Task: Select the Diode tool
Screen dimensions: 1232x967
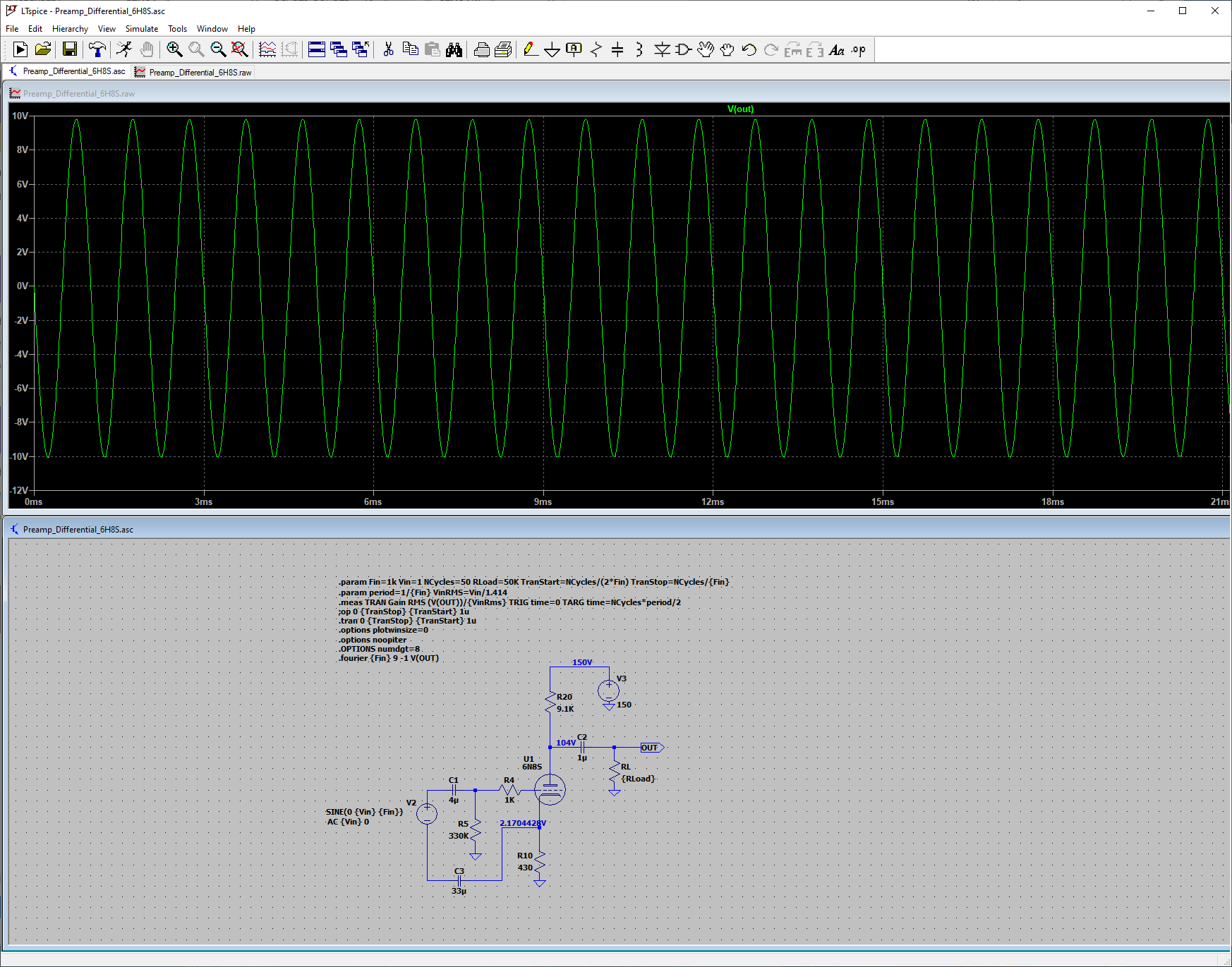Action: point(662,49)
